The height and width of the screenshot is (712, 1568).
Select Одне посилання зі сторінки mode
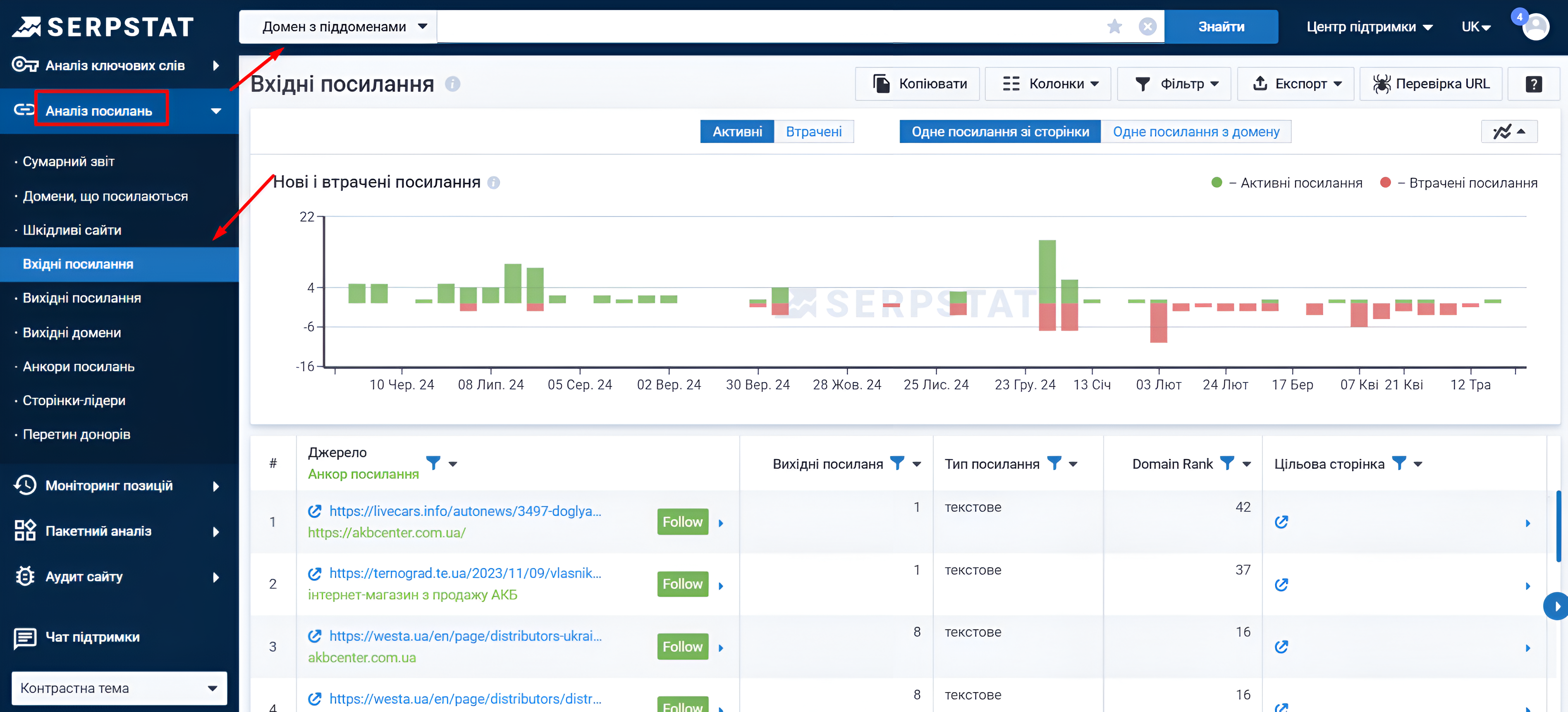(1000, 131)
